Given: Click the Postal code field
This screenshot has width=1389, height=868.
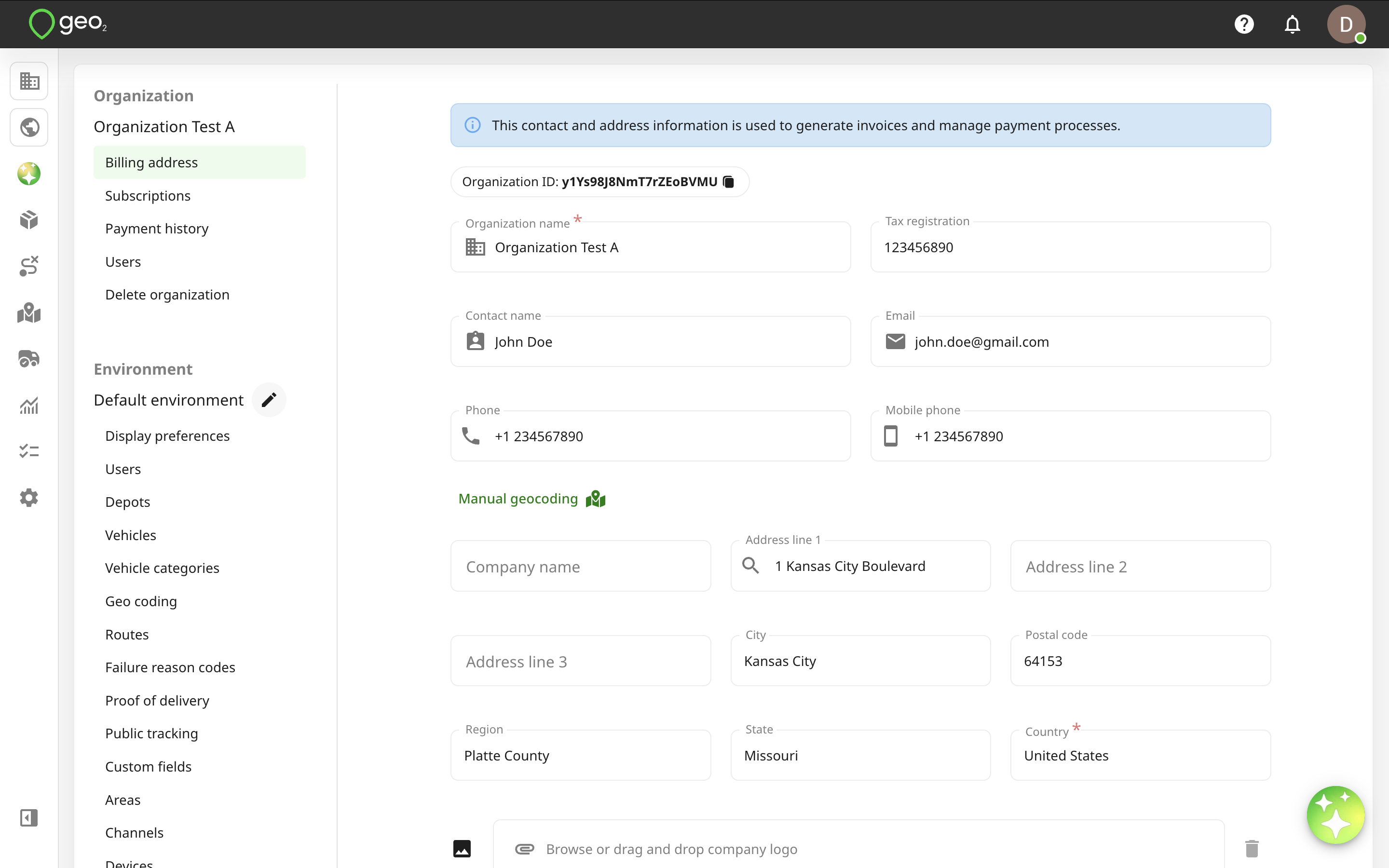Looking at the screenshot, I should pos(1141,661).
